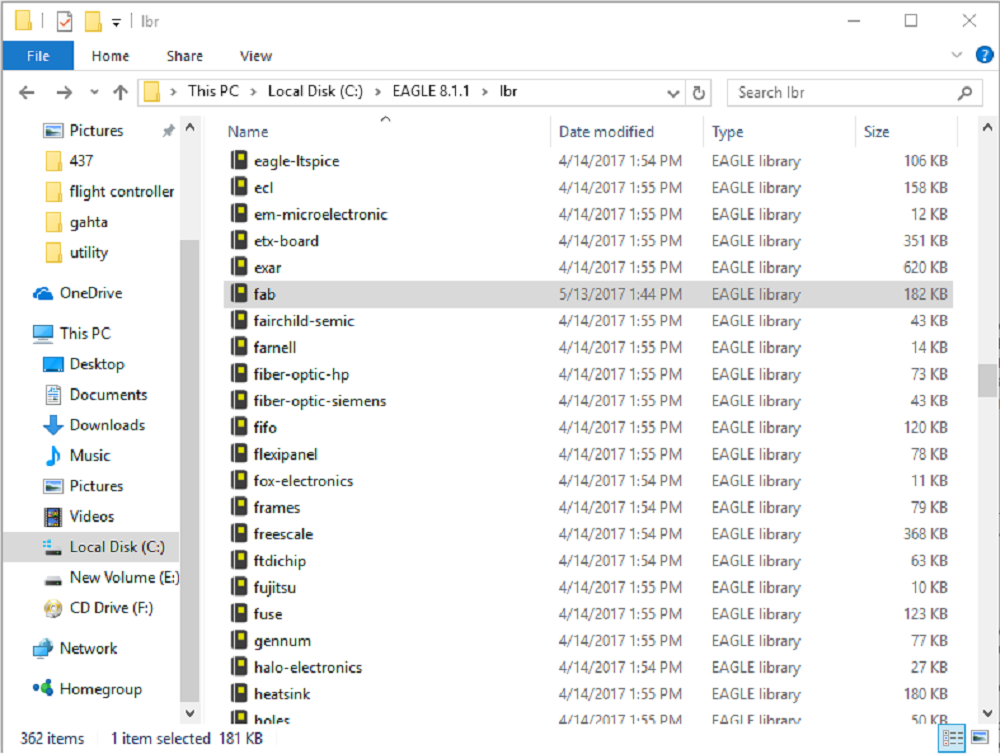The width and height of the screenshot is (1000, 754).
Task: Switch to Details view layout icon
Action: pos(952,738)
